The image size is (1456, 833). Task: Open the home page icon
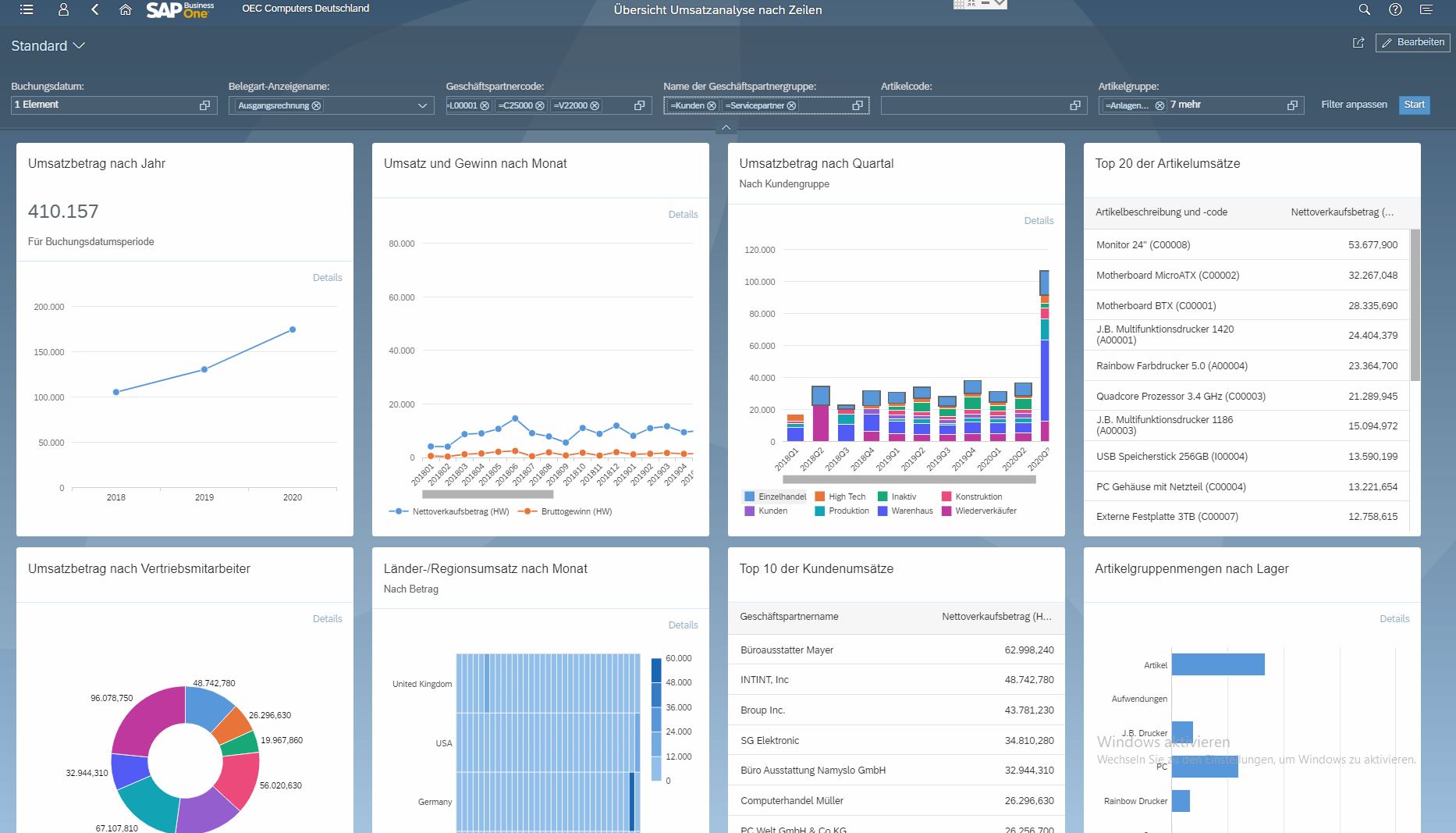click(x=125, y=9)
